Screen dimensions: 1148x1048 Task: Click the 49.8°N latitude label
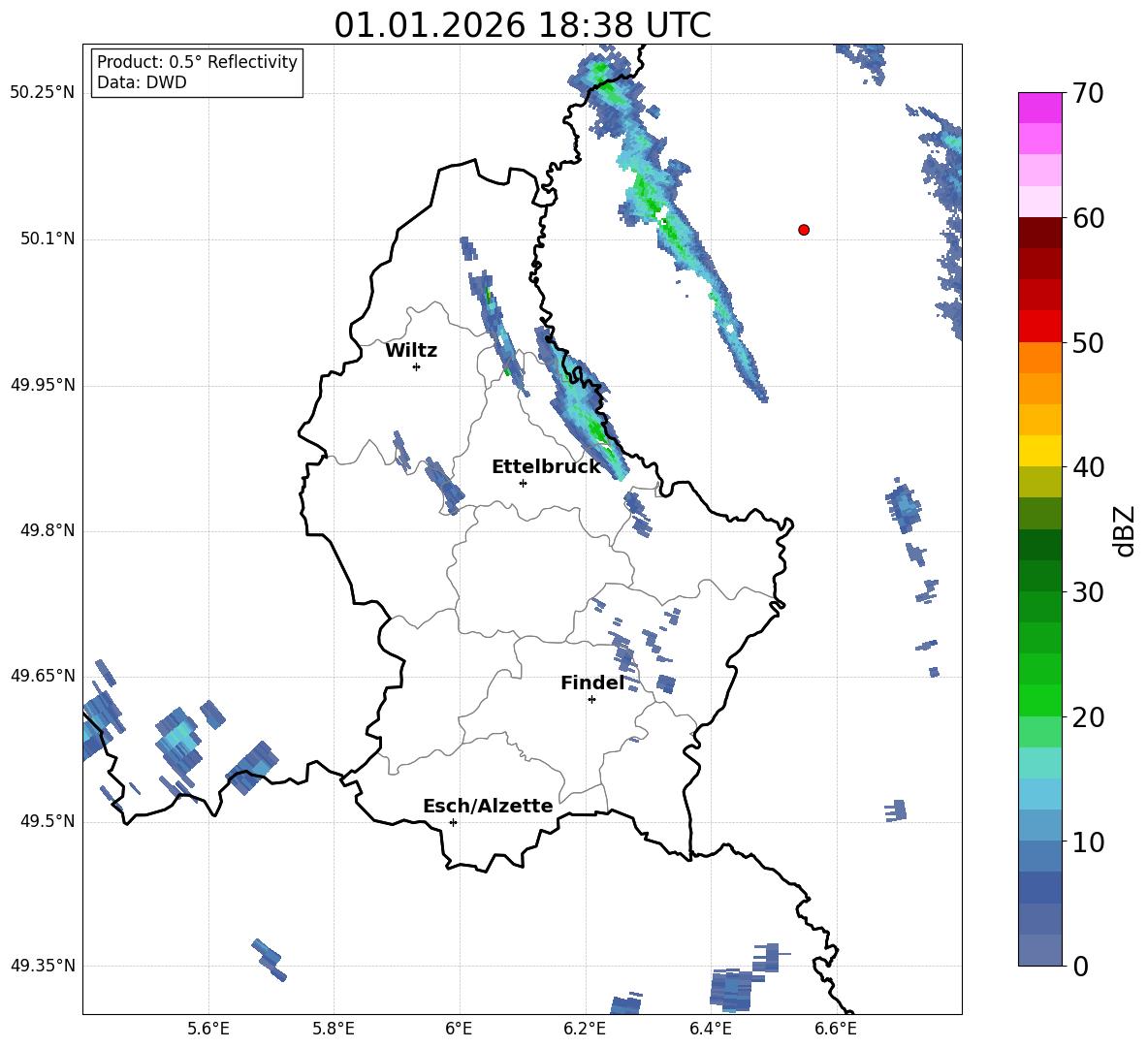[48, 530]
